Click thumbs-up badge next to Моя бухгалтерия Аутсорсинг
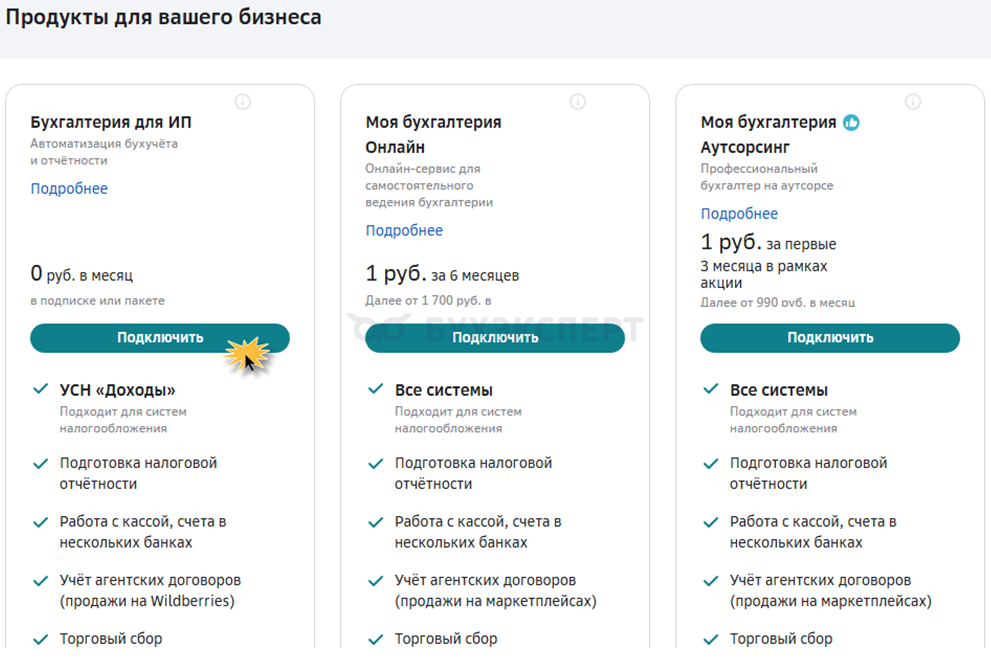Screen dimensions: 991x660 851,123
